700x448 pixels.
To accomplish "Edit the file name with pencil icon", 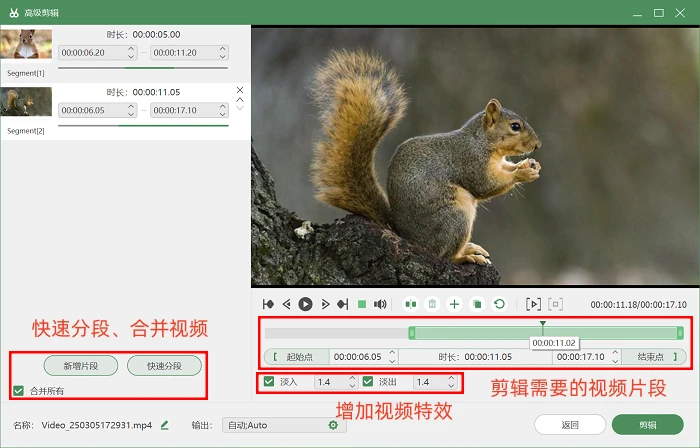I will tap(165, 425).
